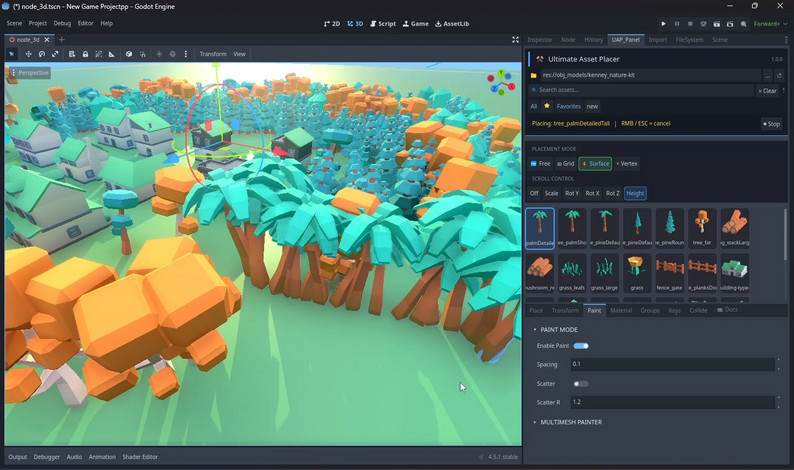Select Vertex placement mode
The image size is (794, 470).
tap(627, 164)
